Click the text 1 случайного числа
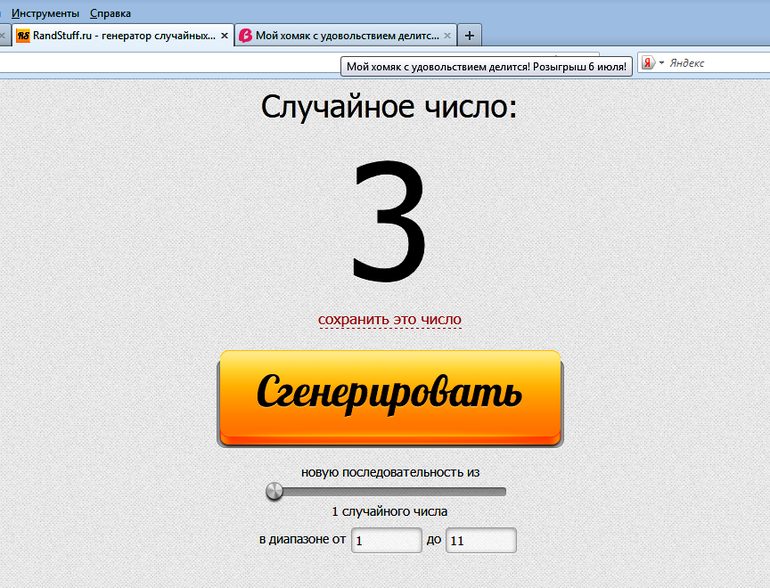 coord(389,511)
